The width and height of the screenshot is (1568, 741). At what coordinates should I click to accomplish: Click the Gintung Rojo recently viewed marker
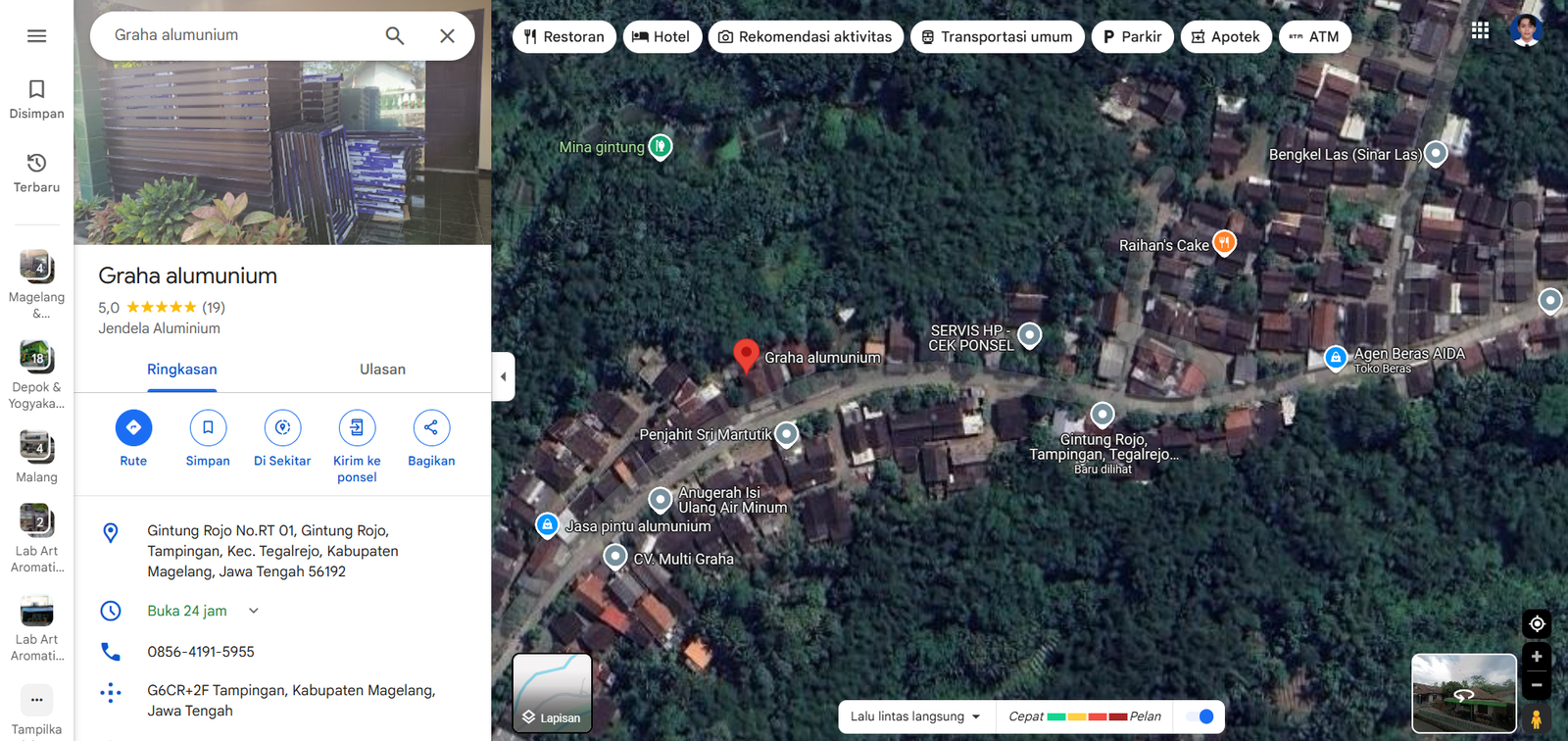1102,414
